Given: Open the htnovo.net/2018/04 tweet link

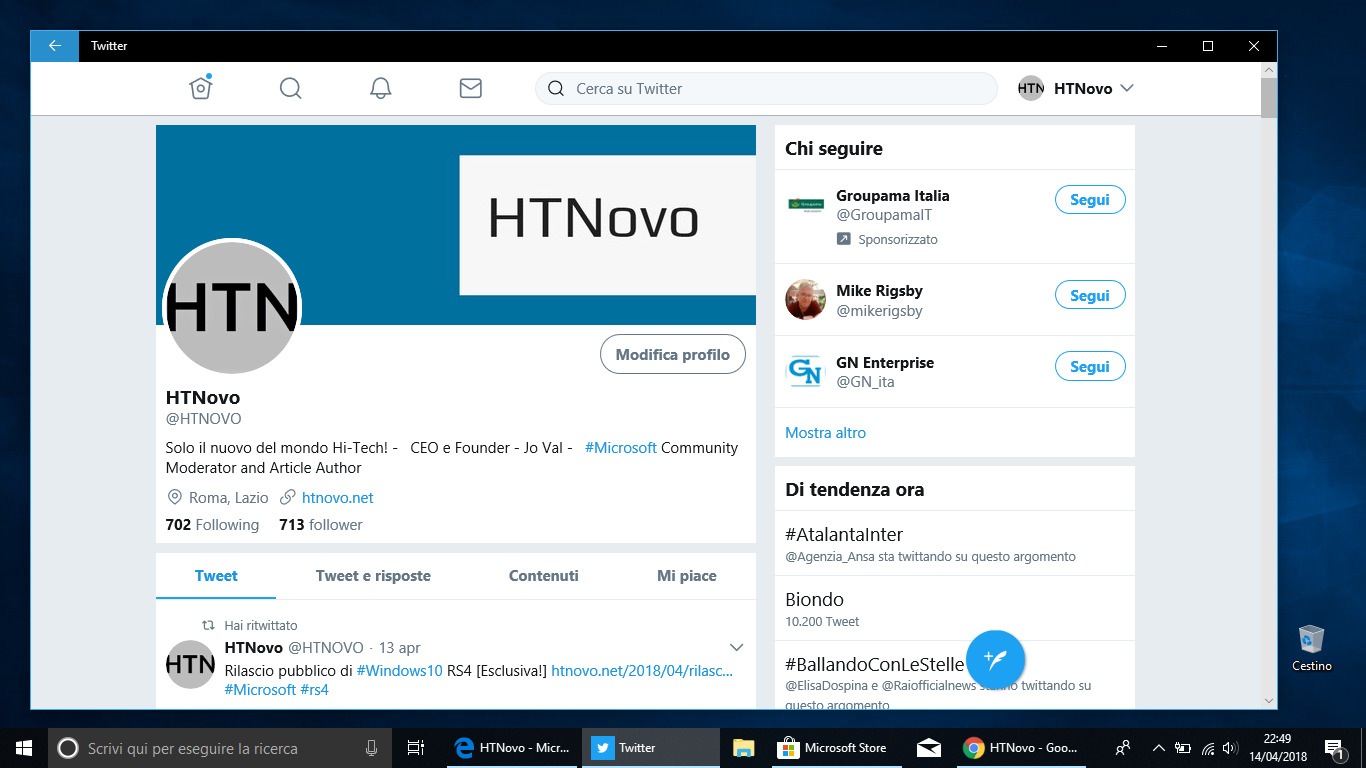Looking at the screenshot, I should click(x=642, y=671).
